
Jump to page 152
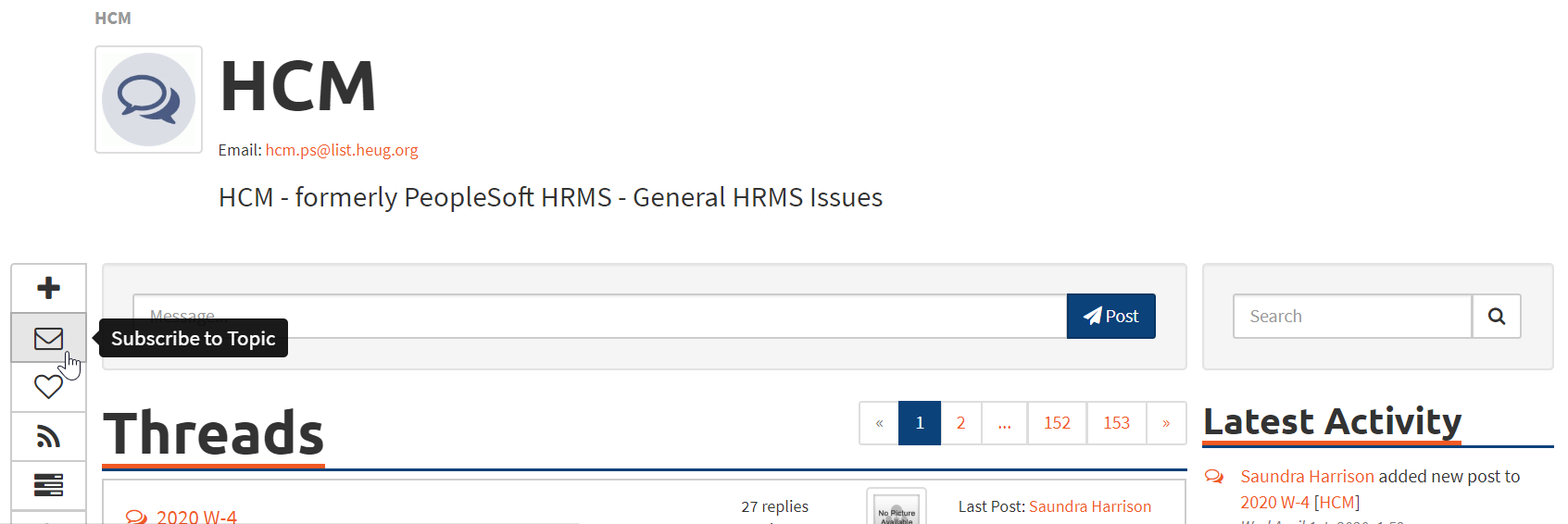pyautogui.click(x=1057, y=423)
